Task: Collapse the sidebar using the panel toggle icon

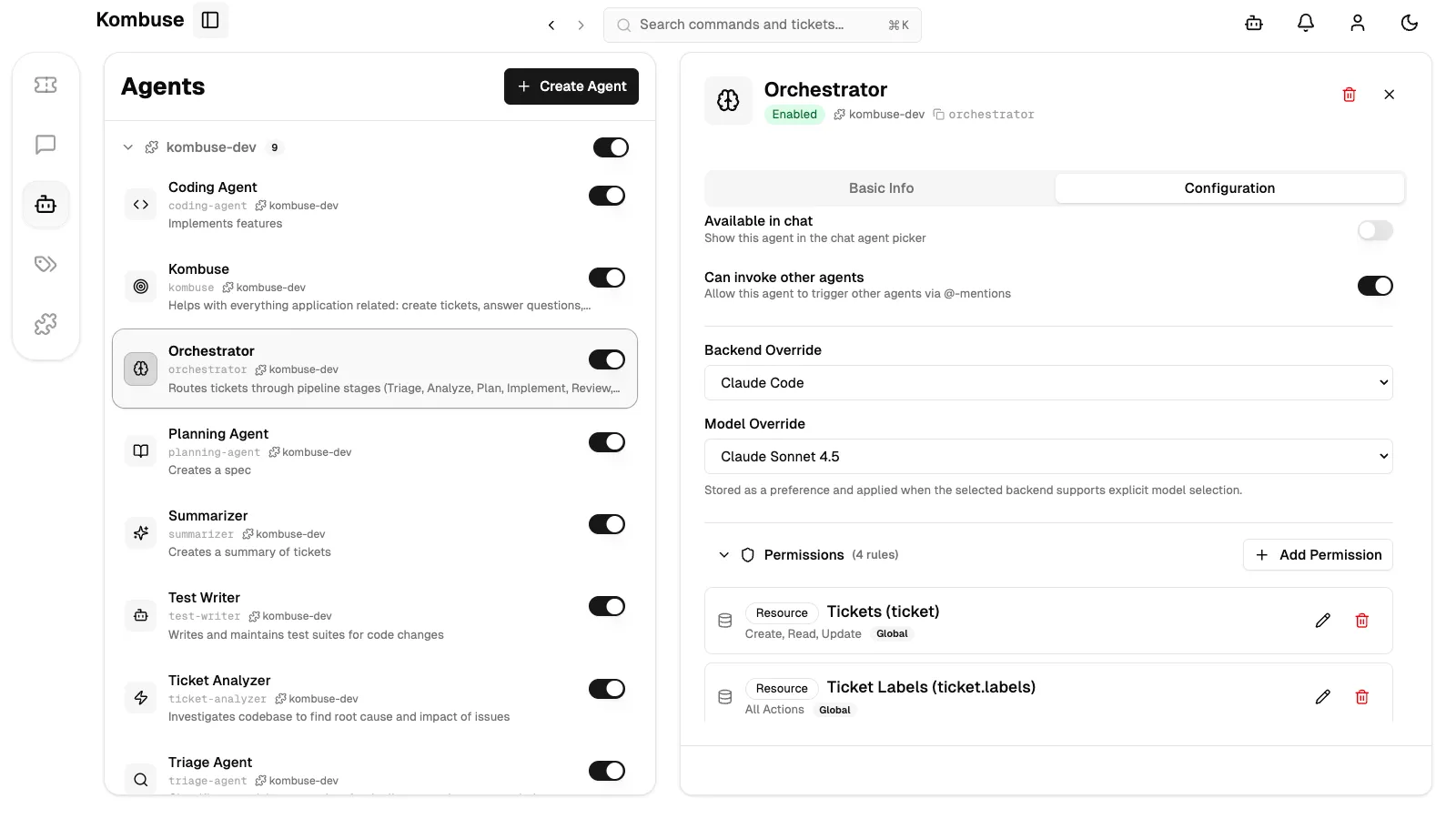Action: coord(210,19)
